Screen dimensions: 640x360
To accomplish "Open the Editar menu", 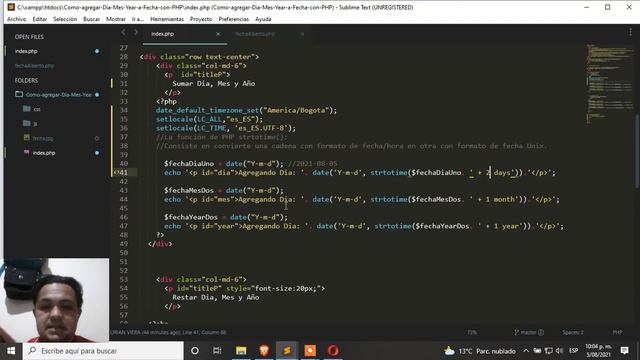I will tap(40, 19).
